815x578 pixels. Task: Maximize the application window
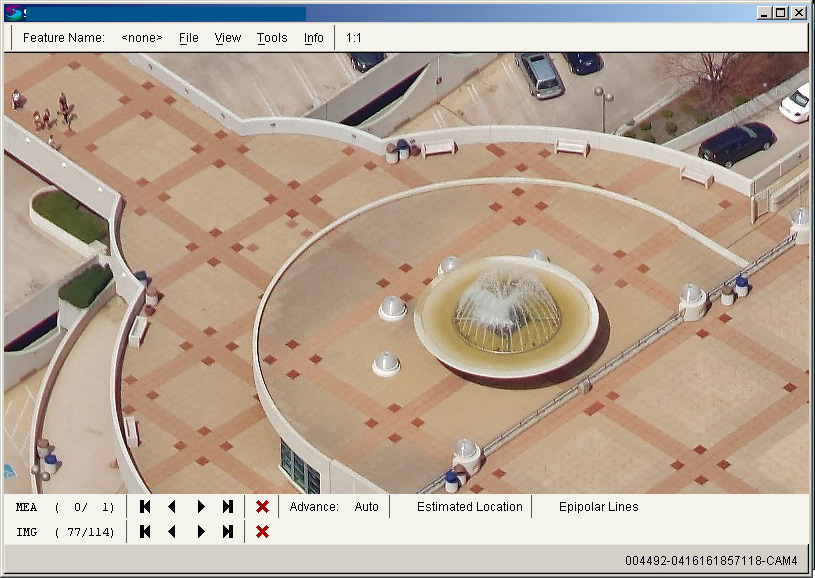(x=781, y=12)
